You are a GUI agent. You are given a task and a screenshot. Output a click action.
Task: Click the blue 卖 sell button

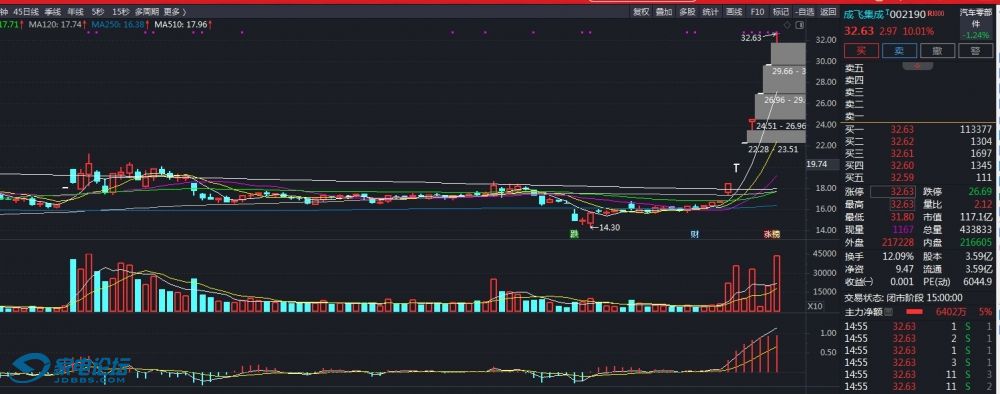point(899,51)
